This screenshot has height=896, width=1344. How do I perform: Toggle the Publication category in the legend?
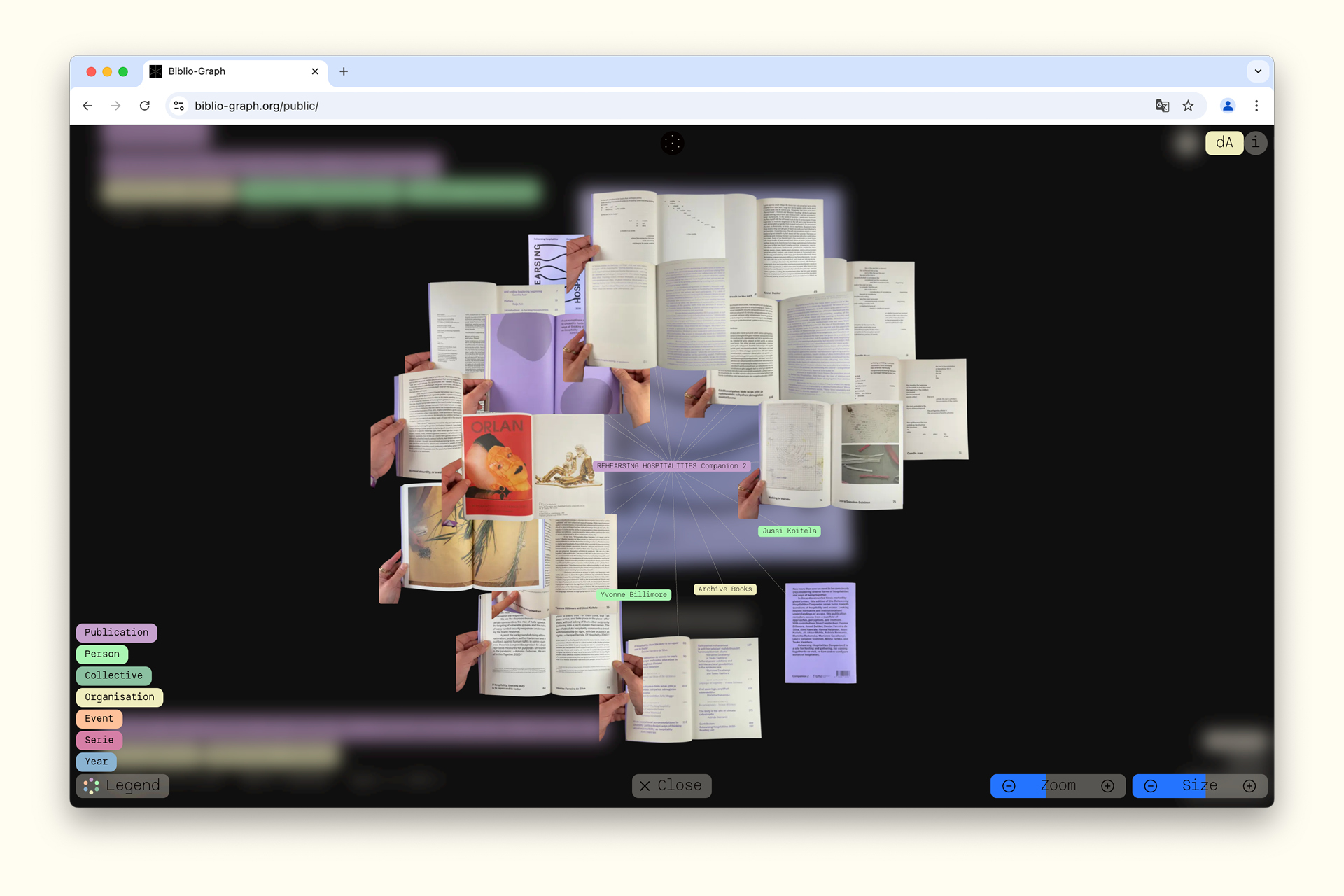[116, 632]
